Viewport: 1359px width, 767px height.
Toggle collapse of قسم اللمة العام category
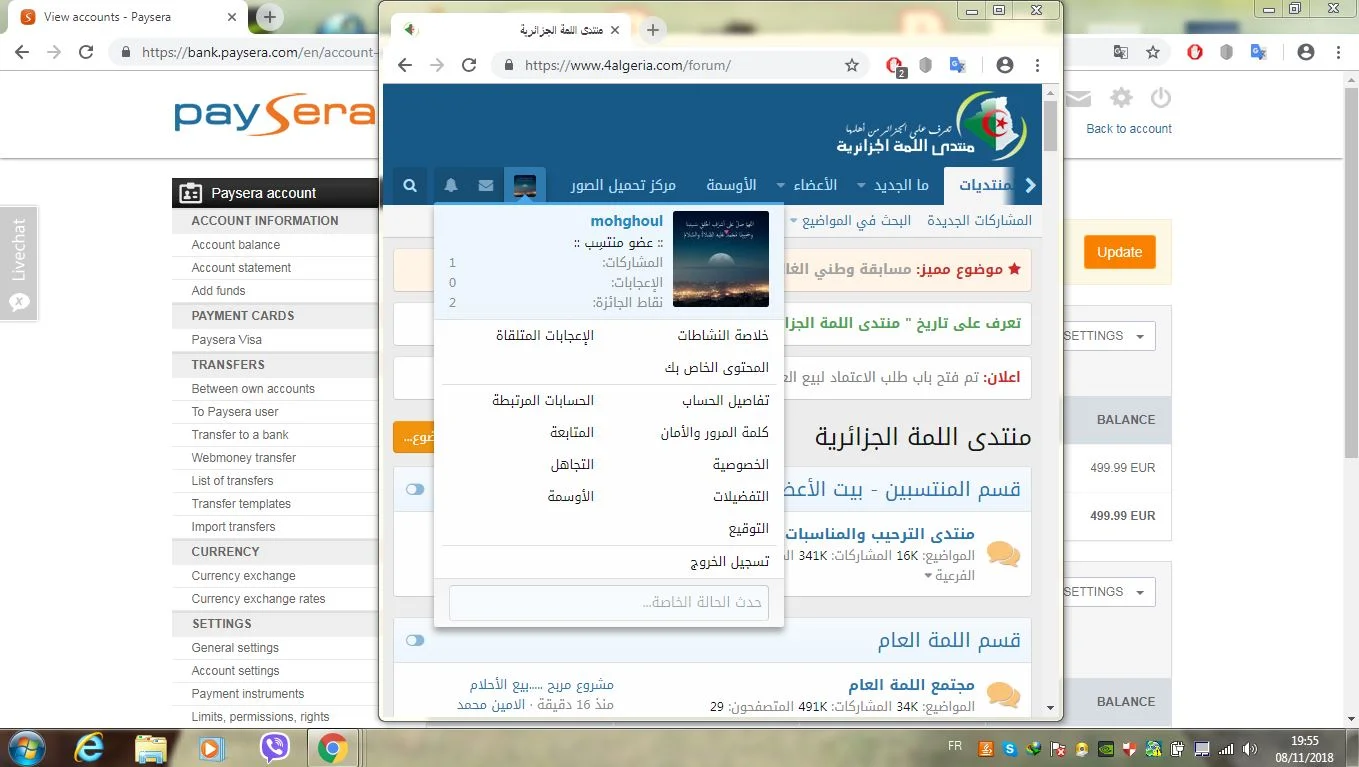[x=415, y=640]
